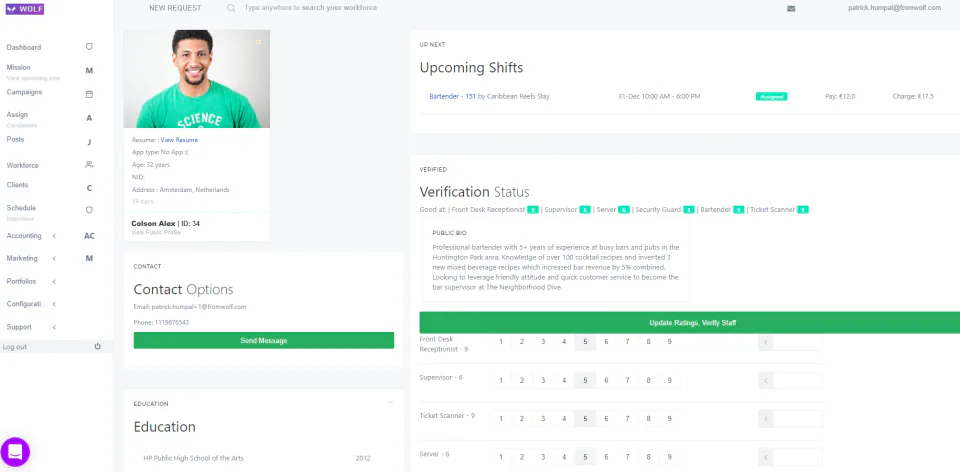Image resolution: width=960 pixels, height=472 pixels.
Task: Click the Supervisor rate input field
Action: pos(797,381)
